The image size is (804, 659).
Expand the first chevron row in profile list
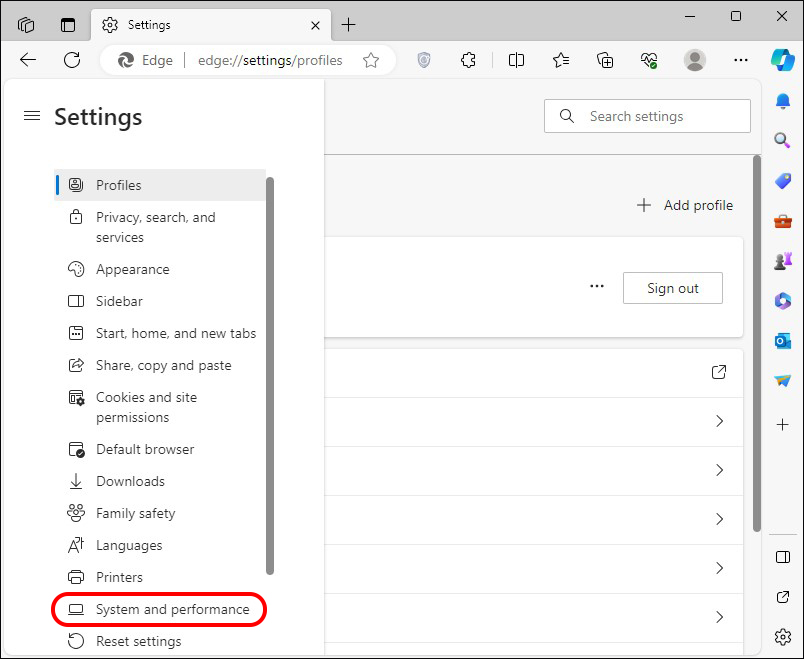point(719,422)
